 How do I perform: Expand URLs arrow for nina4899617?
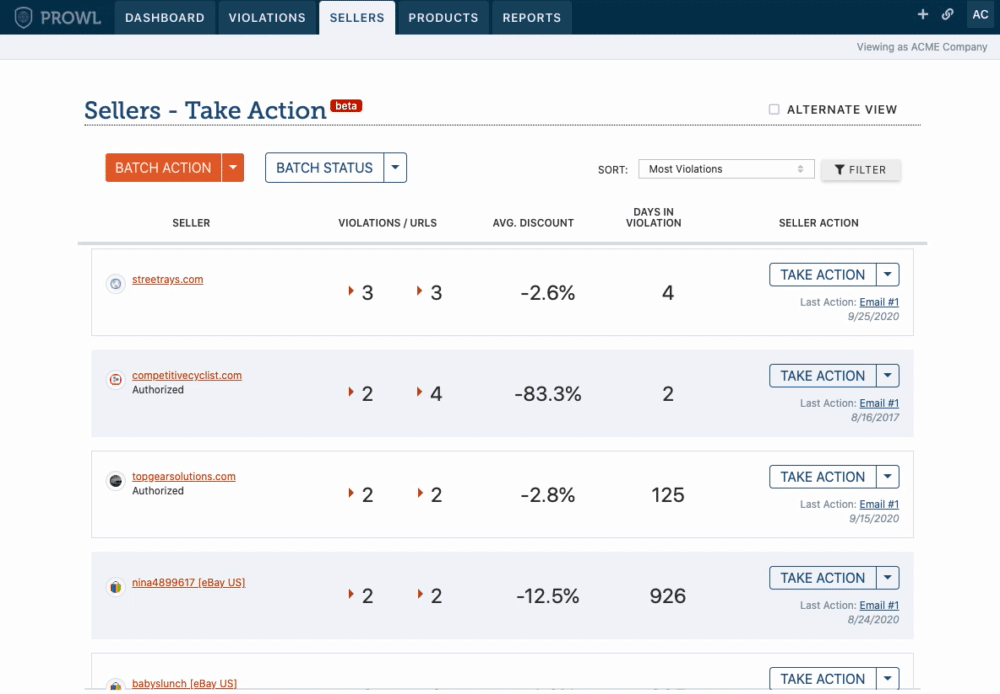[420, 594]
